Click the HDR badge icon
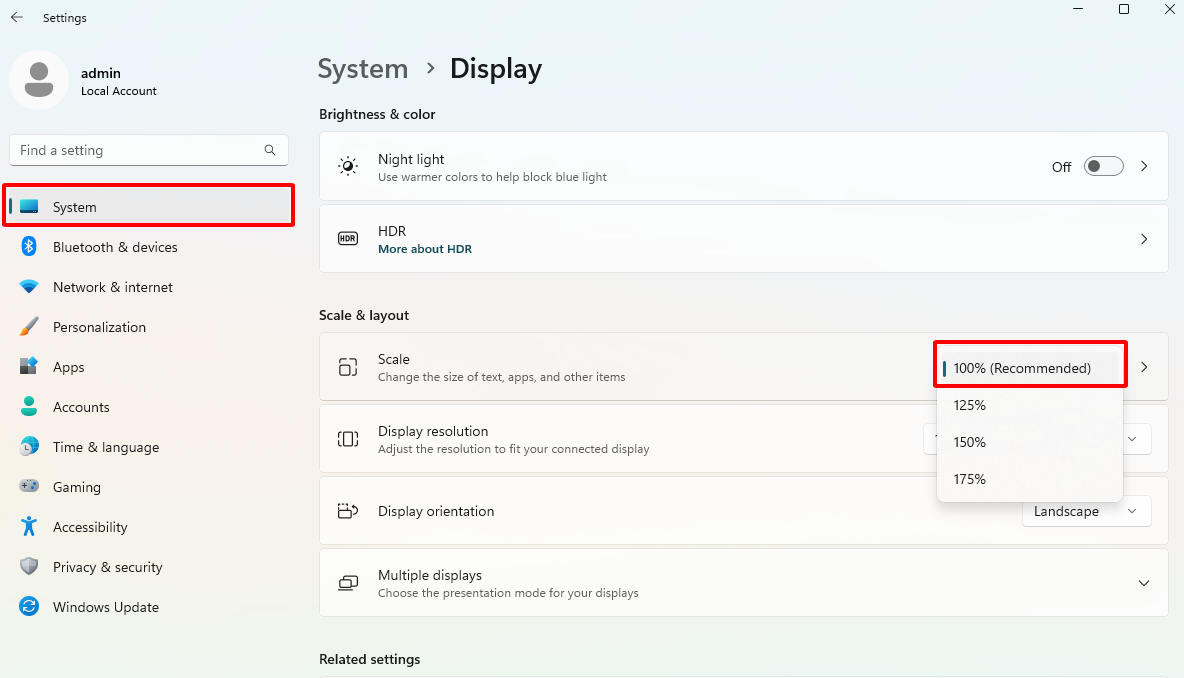 347,239
